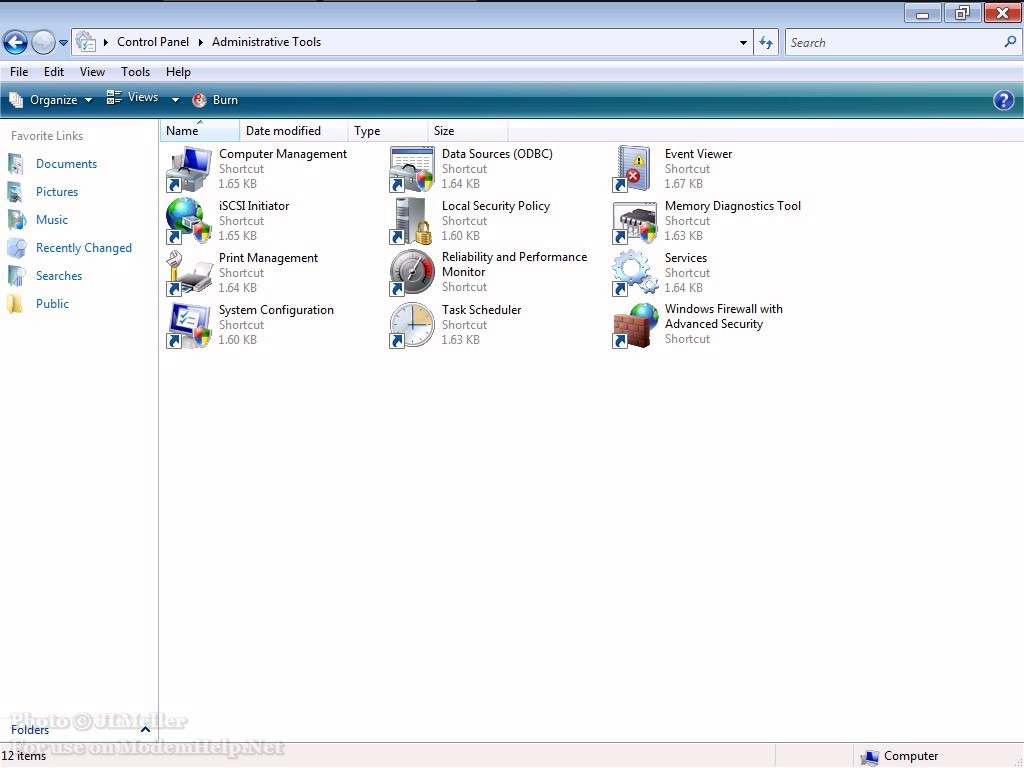Screen dimensions: 1024x768
Task: Click the Searches icon in Favorite Links
Action: [x=16, y=276]
